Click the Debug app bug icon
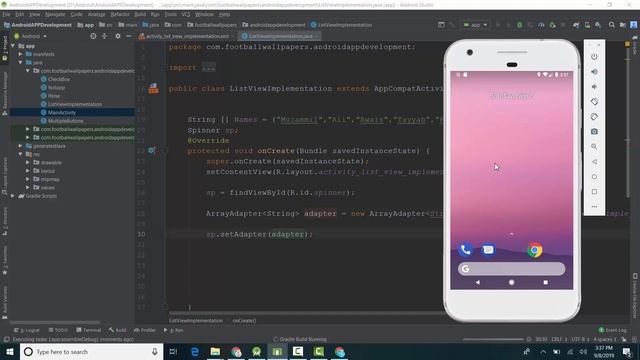The width and height of the screenshot is (640, 360). 519,25
